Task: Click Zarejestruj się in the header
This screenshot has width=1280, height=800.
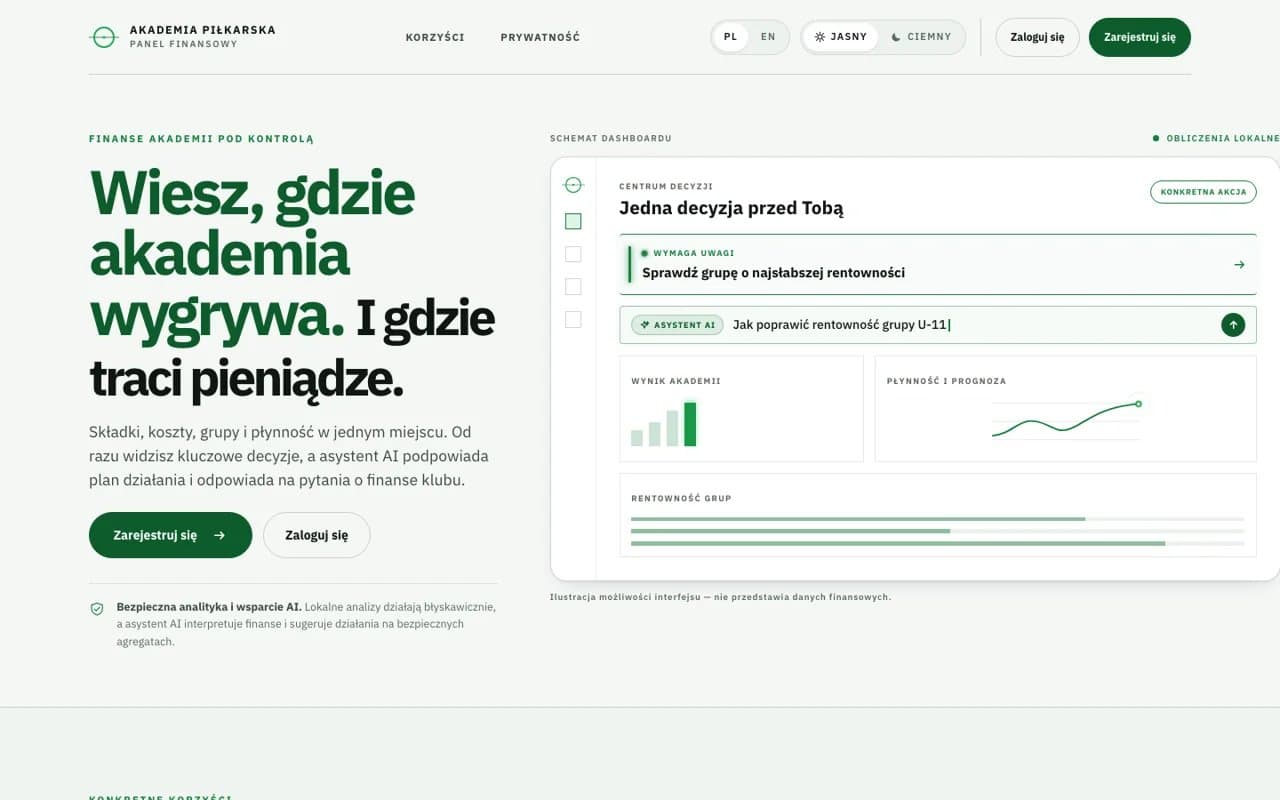Action: click(1140, 37)
